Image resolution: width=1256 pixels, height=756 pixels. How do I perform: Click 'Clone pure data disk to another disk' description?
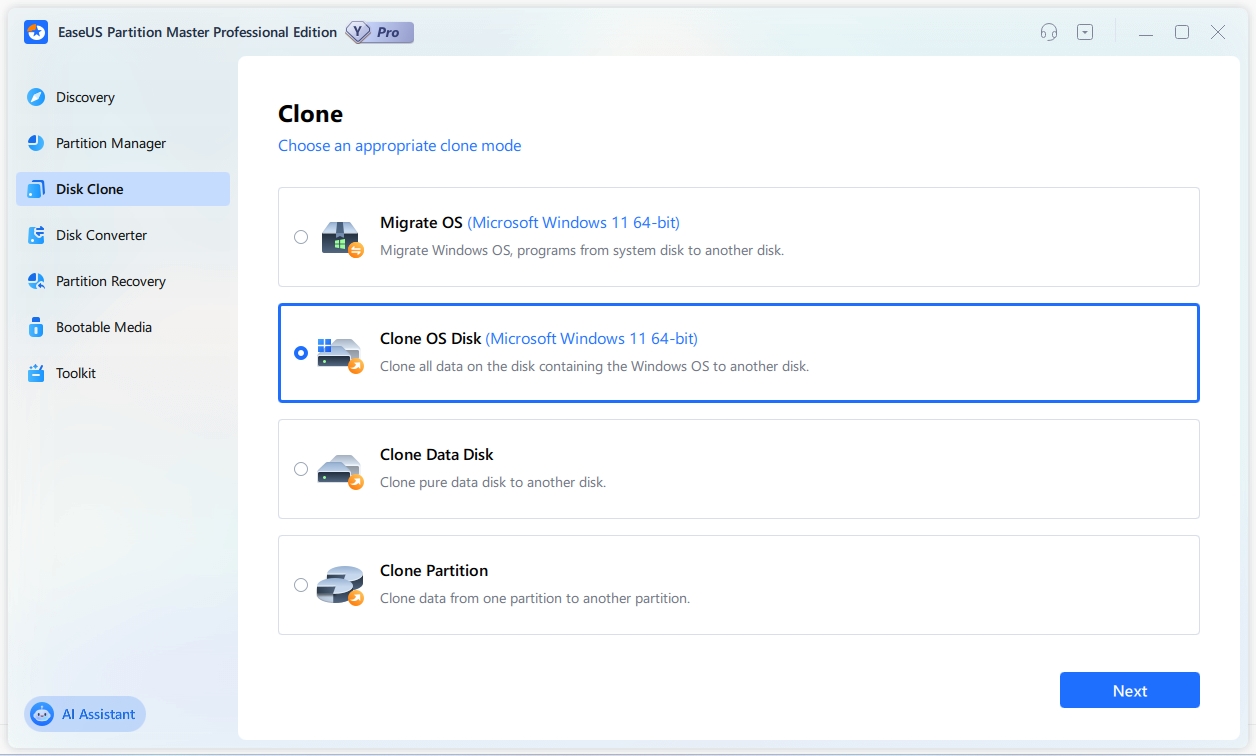pyautogui.click(x=493, y=483)
